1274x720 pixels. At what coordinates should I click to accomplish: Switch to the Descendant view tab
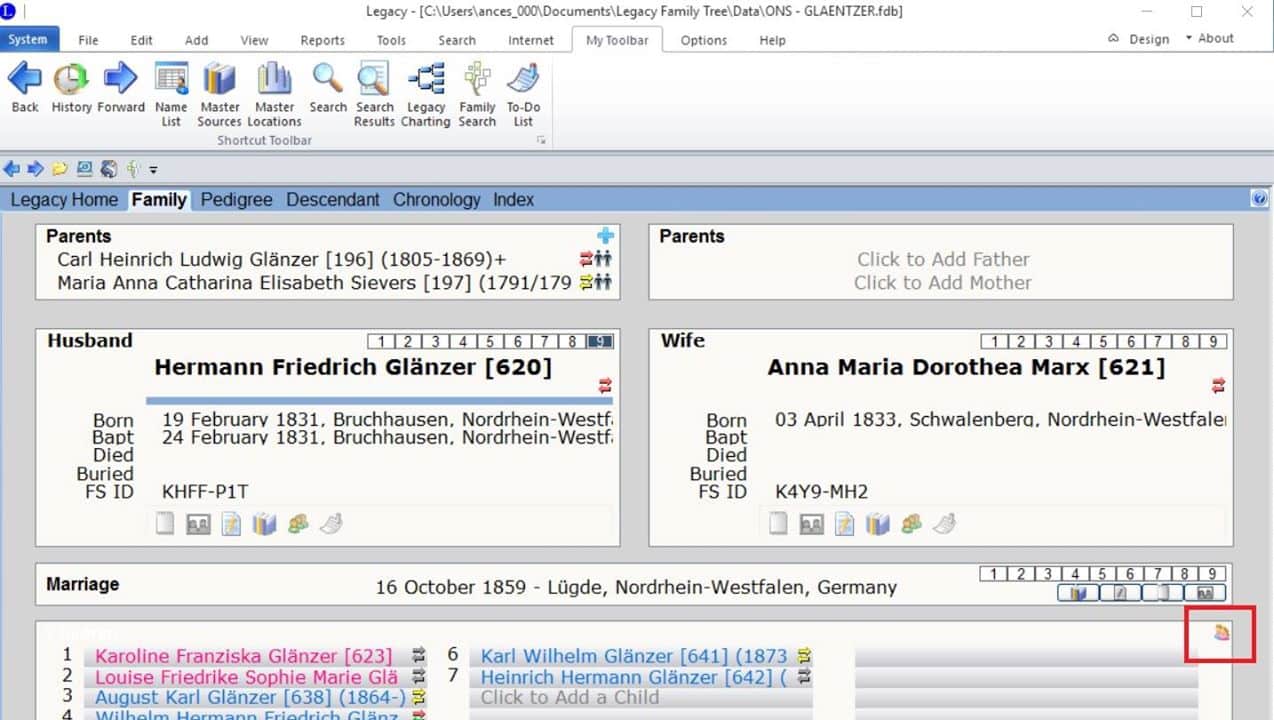tap(333, 199)
